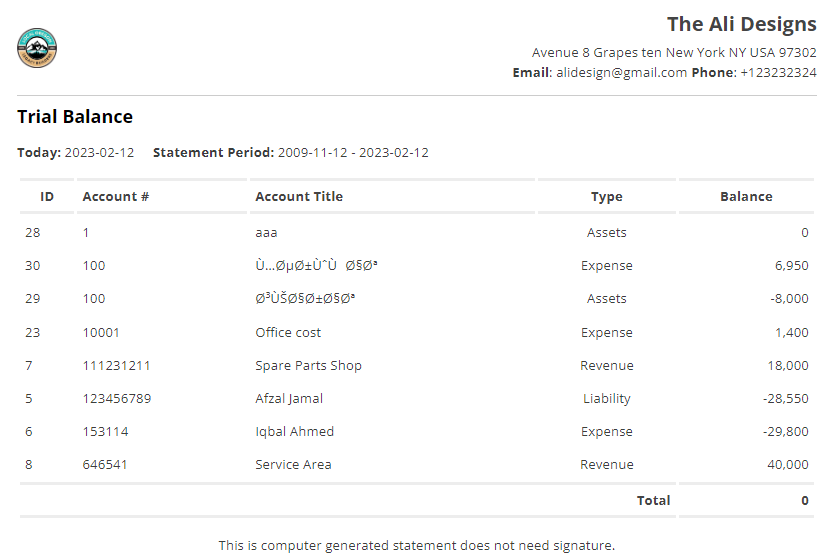Viewport: 825px width, 559px height.
Task: Click the Total label in footer row
Action: [x=653, y=500]
